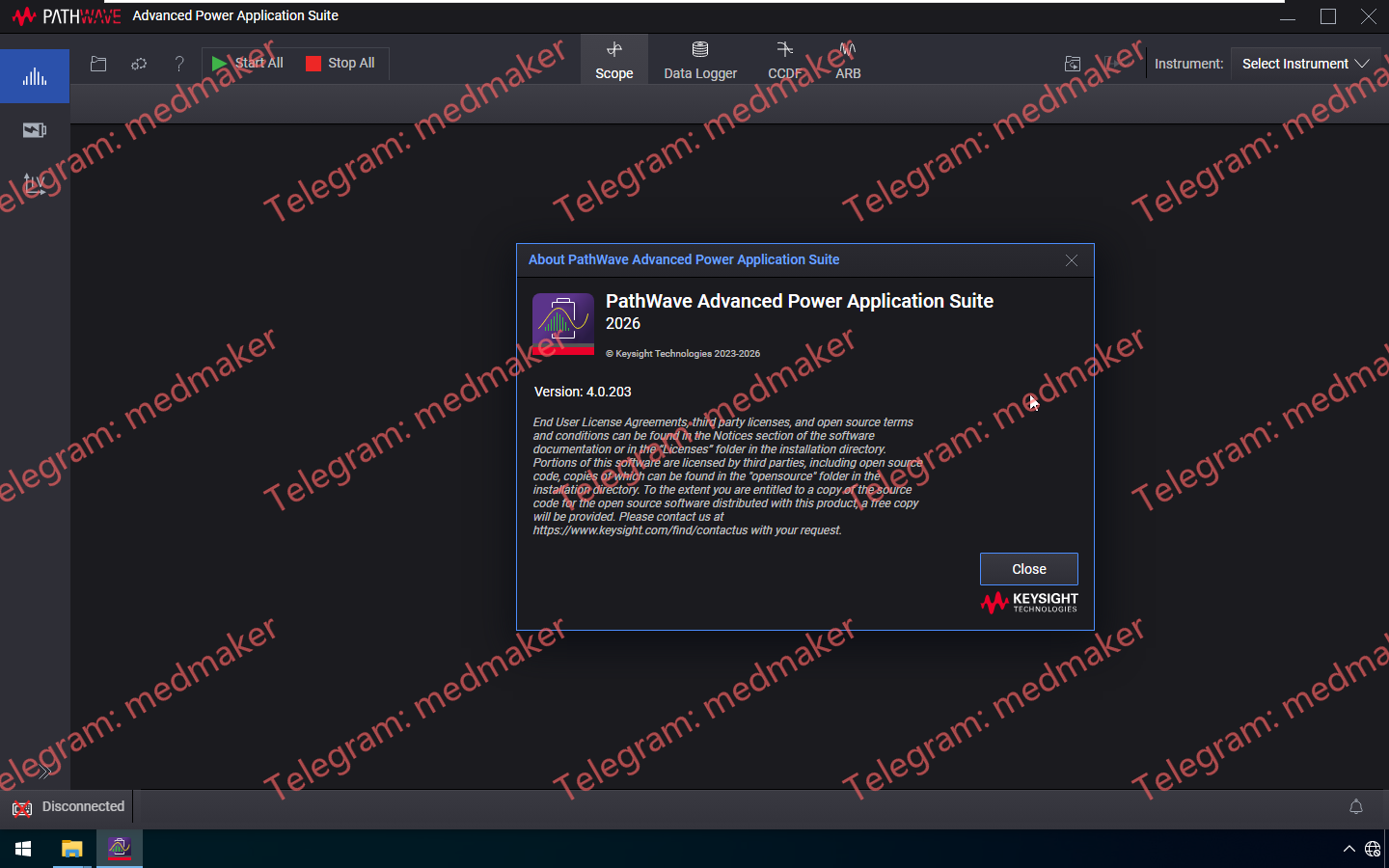Click the open folder icon in toolbar
This screenshot has width=1389, height=868.
coord(98,64)
